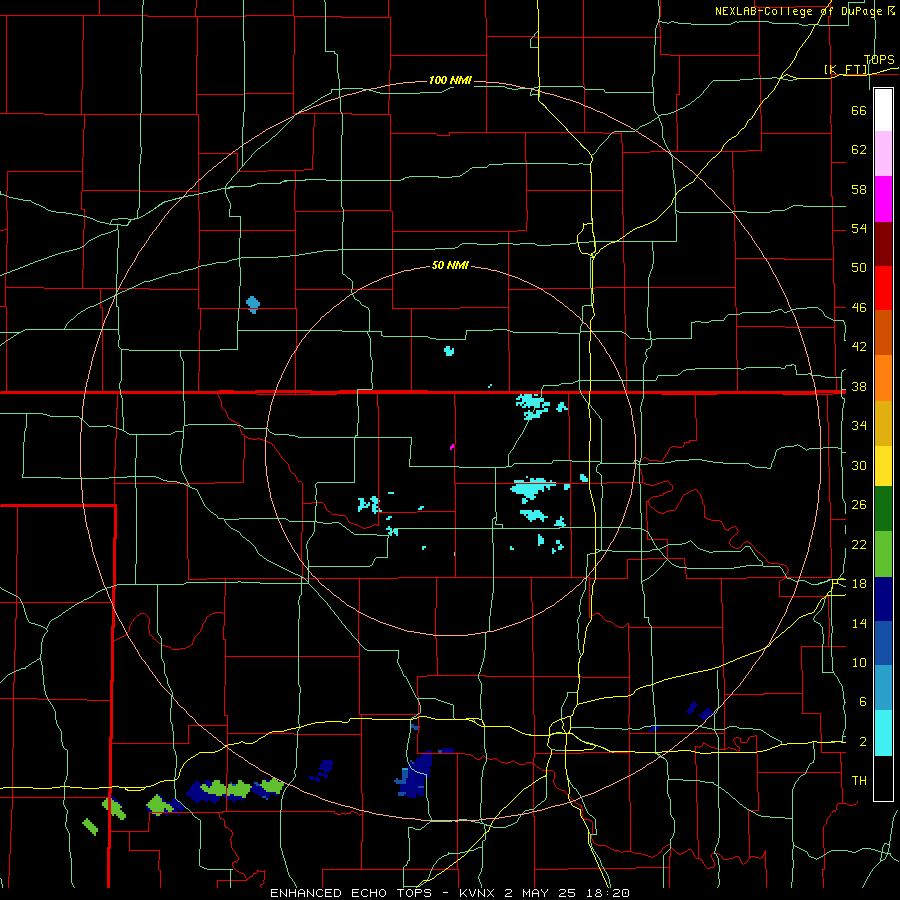Click the legend value 6
Viewport: 900px width, 900px height.
[862, 701]
